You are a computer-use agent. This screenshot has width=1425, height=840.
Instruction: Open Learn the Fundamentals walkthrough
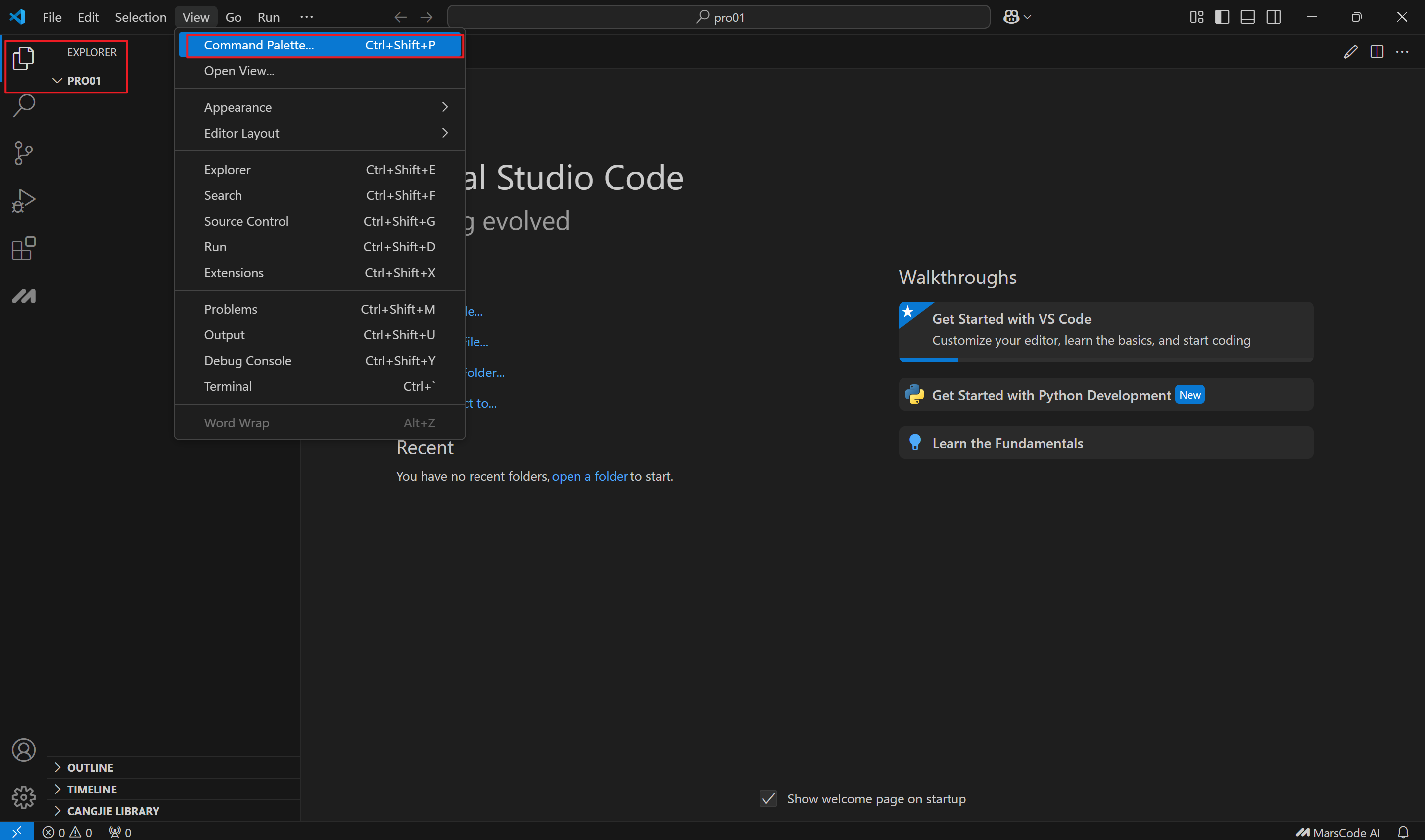coord(1106,443)
